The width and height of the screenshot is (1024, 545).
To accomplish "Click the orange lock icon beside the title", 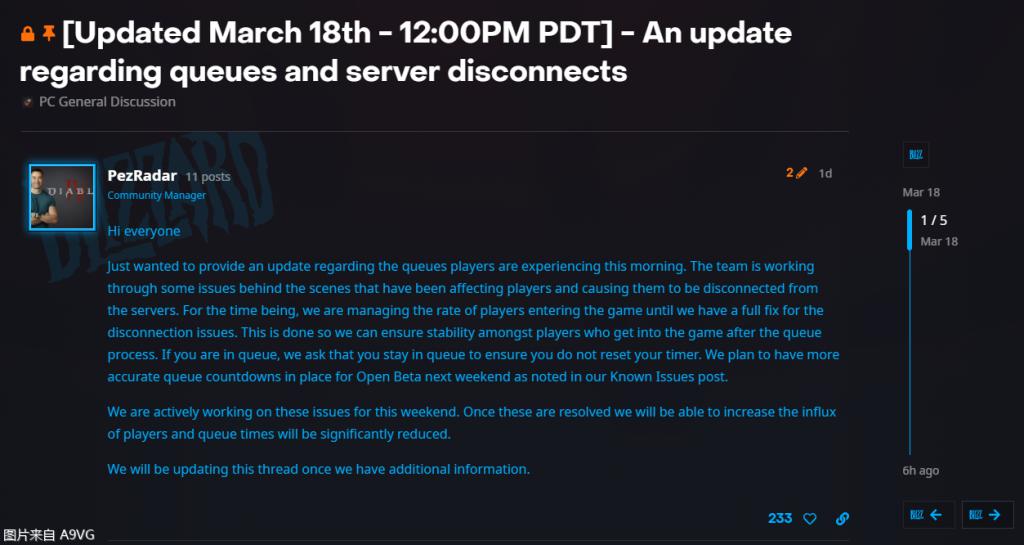I will pos(27,35).
